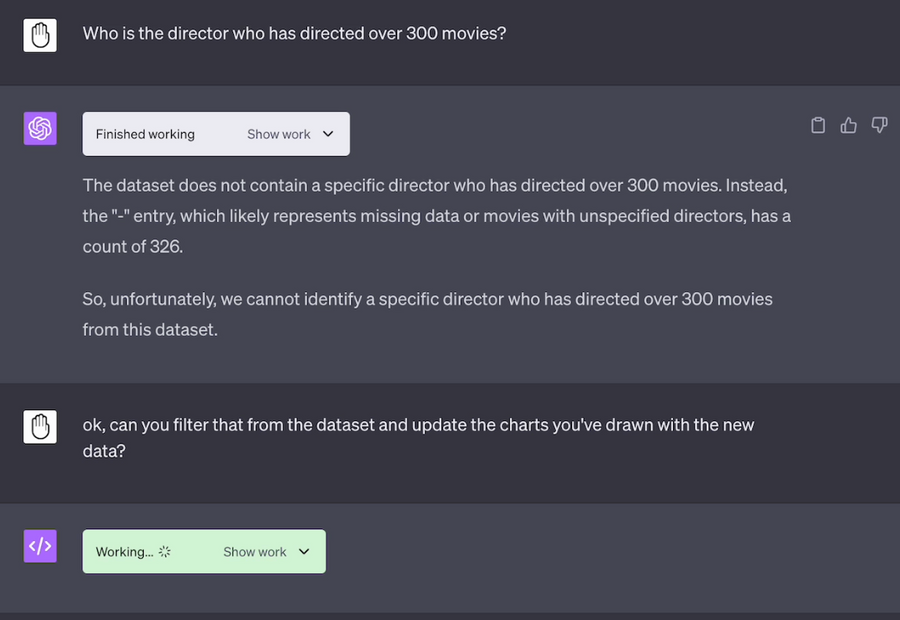Click the white Finished working box background

tap(216, 134)
